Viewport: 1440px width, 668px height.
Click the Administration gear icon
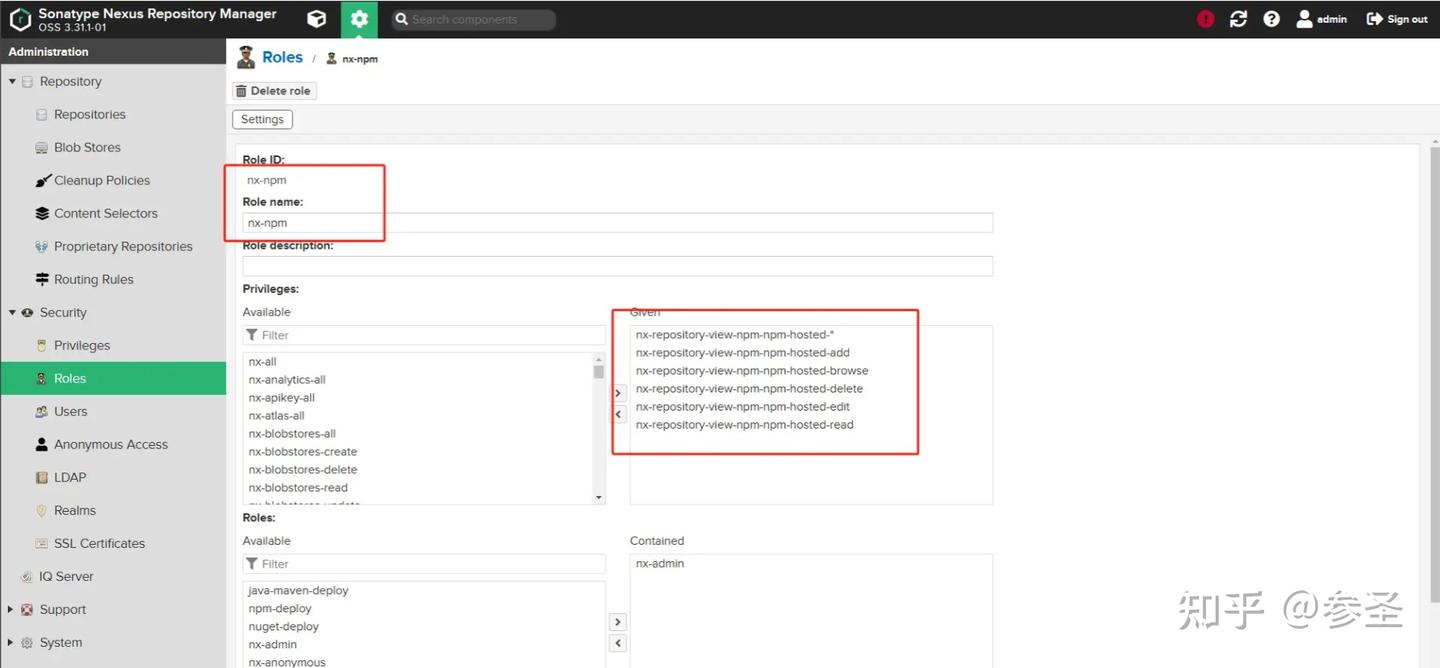pyautogui.click(x=359, y=19)
